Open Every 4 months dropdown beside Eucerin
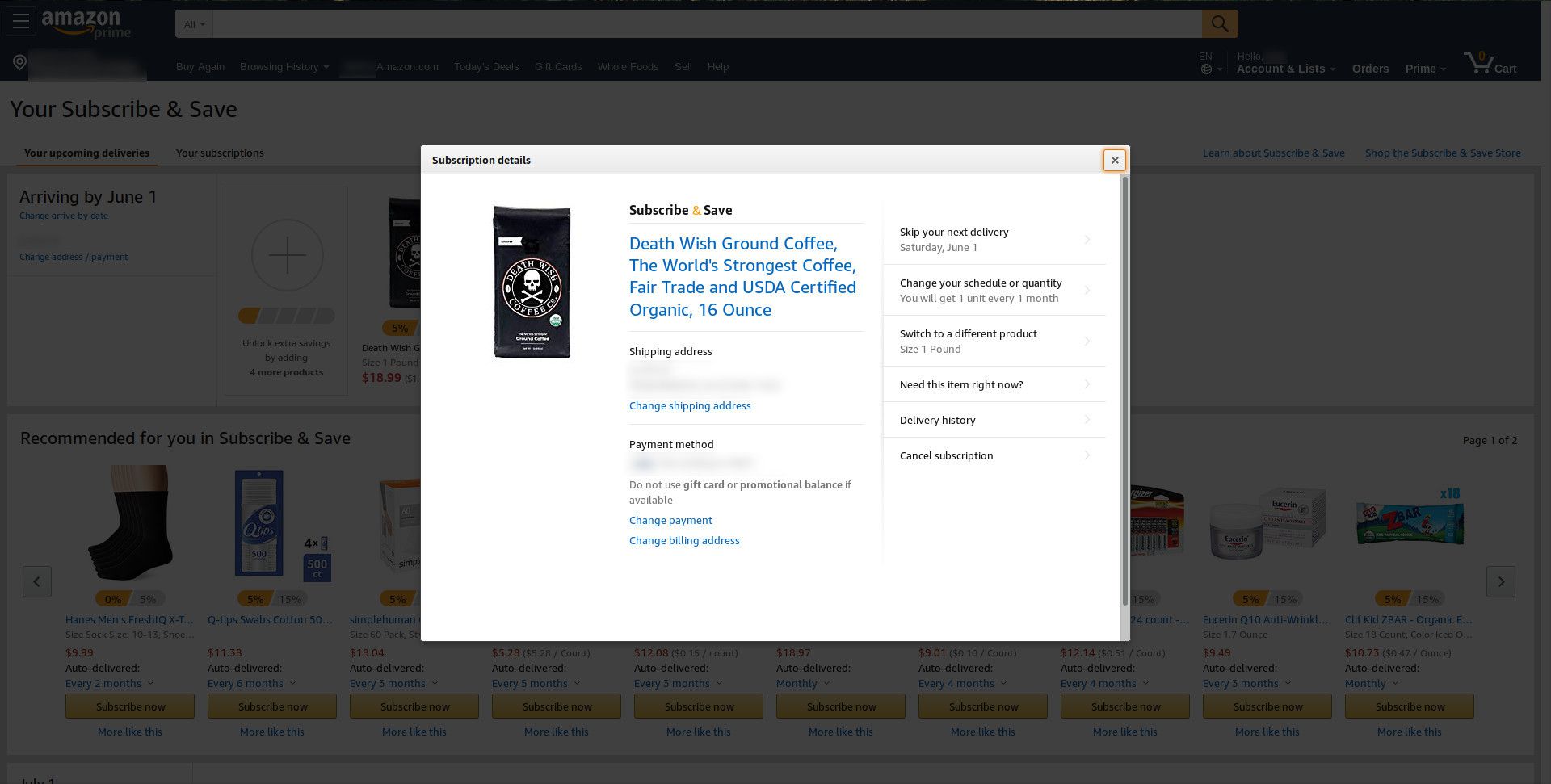 click(1104, 684)
